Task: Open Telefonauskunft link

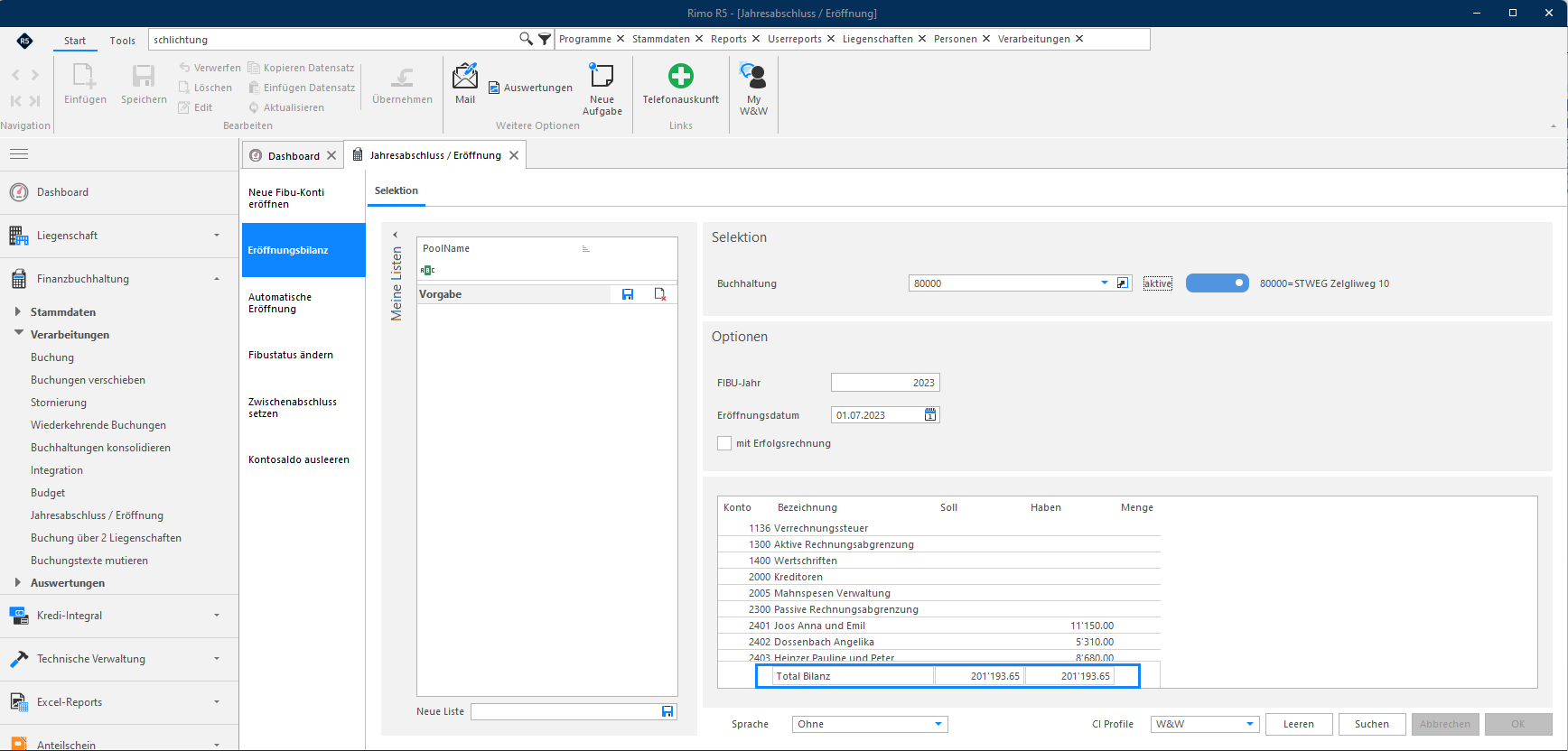Action: 681,84
